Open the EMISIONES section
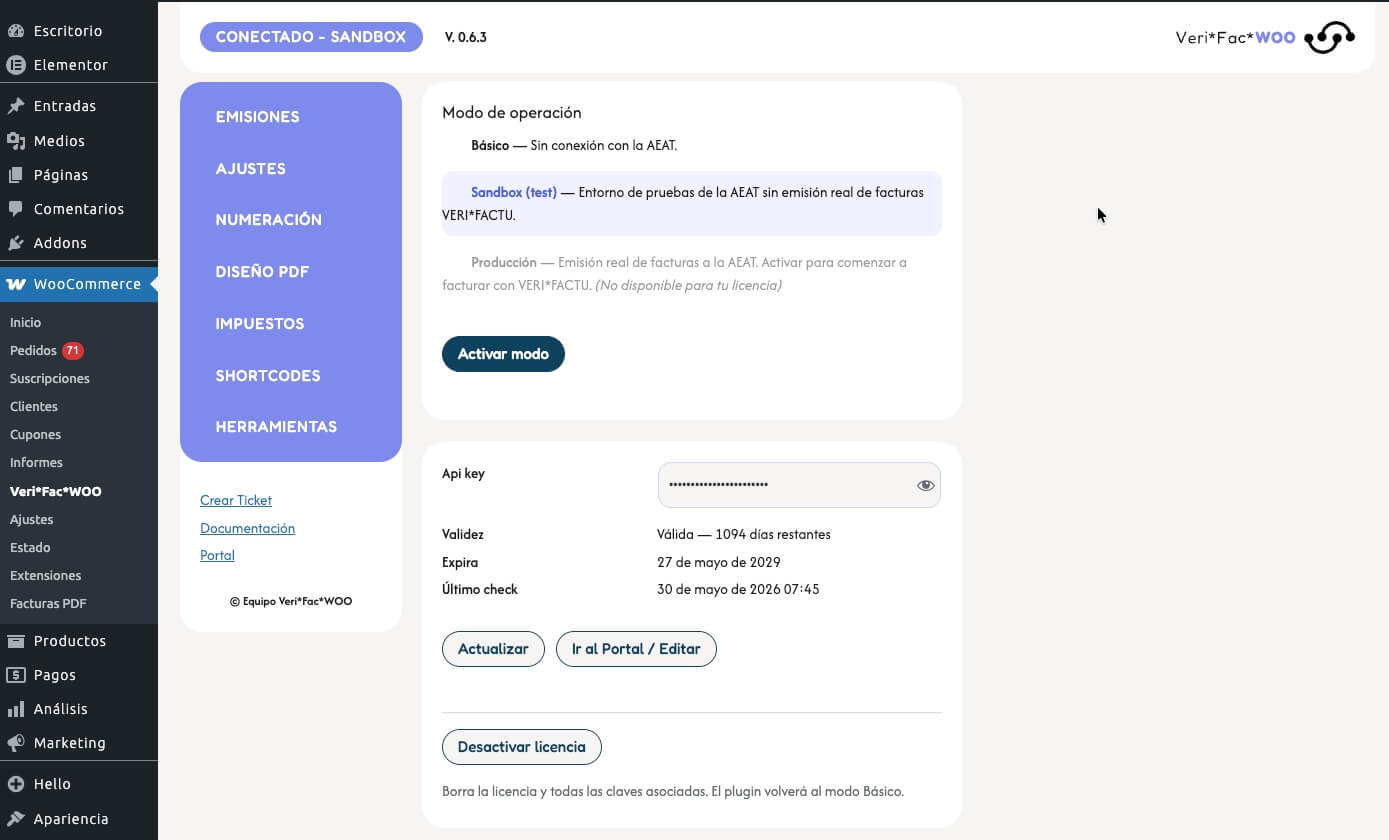This screenshot has height=840, width=1389. pyautogui.click(x=257, y=117)
